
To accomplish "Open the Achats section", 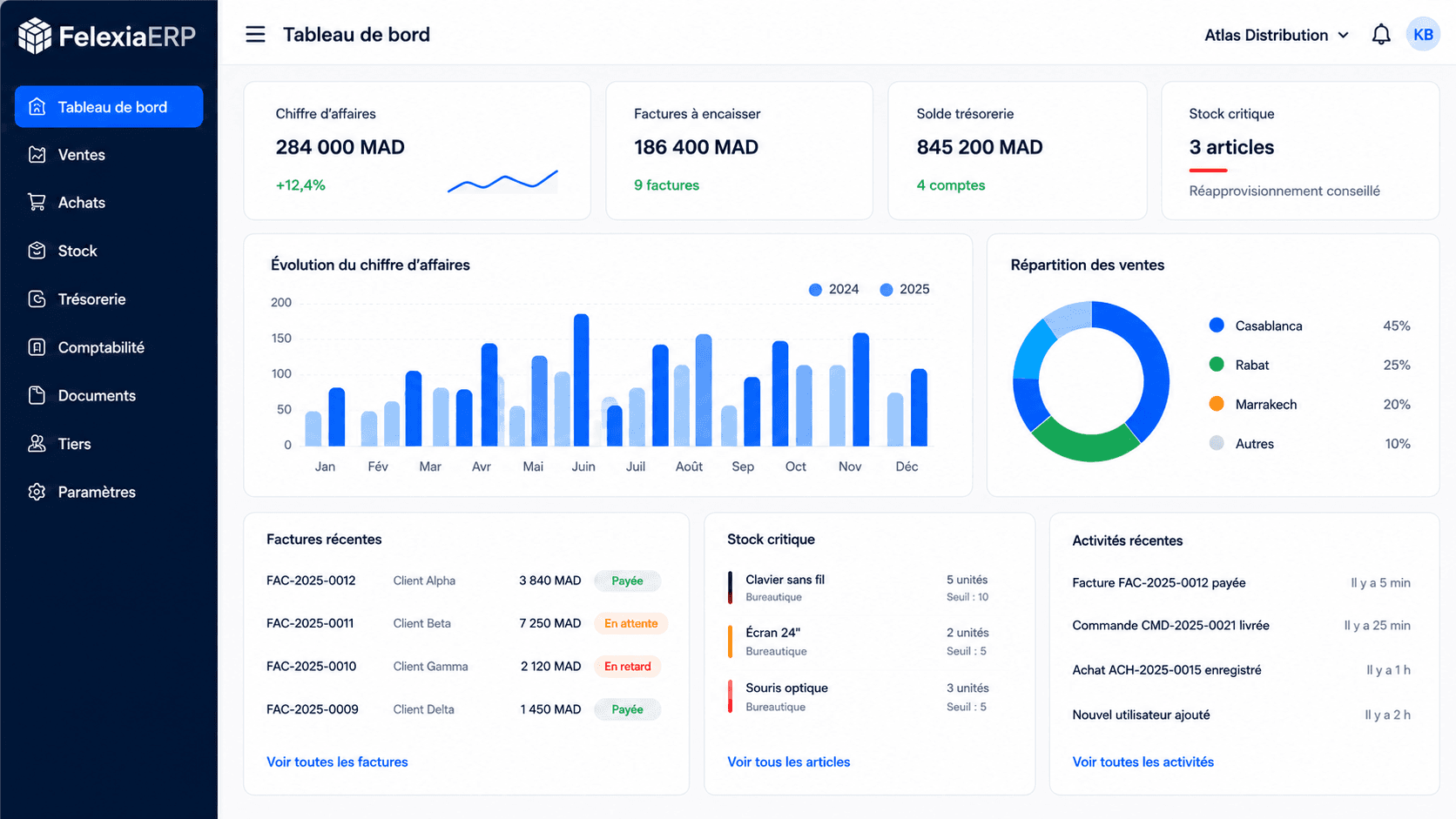I will tap(109, 202).
